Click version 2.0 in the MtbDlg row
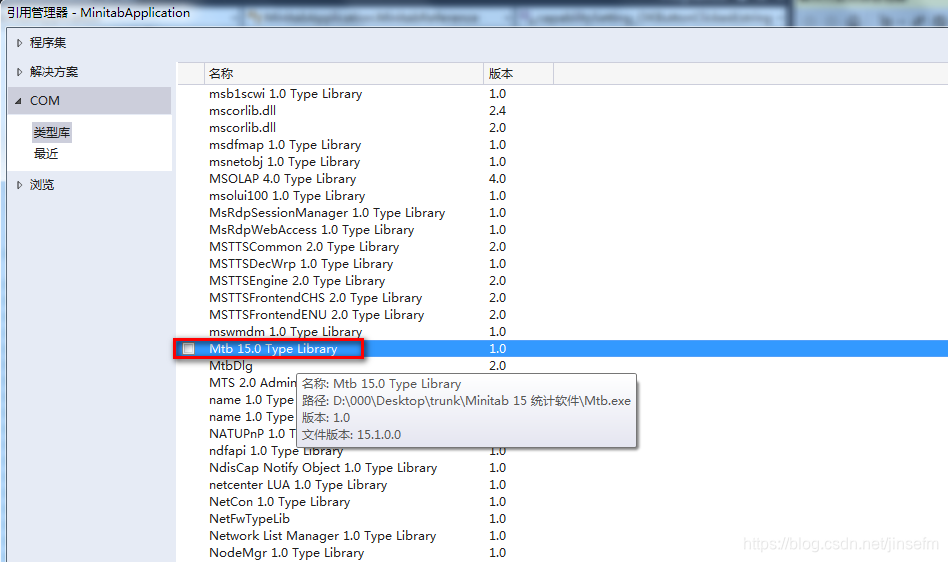The height and width of the screenshot is (562, 948). pyautogui.click(x=498, y=366)
